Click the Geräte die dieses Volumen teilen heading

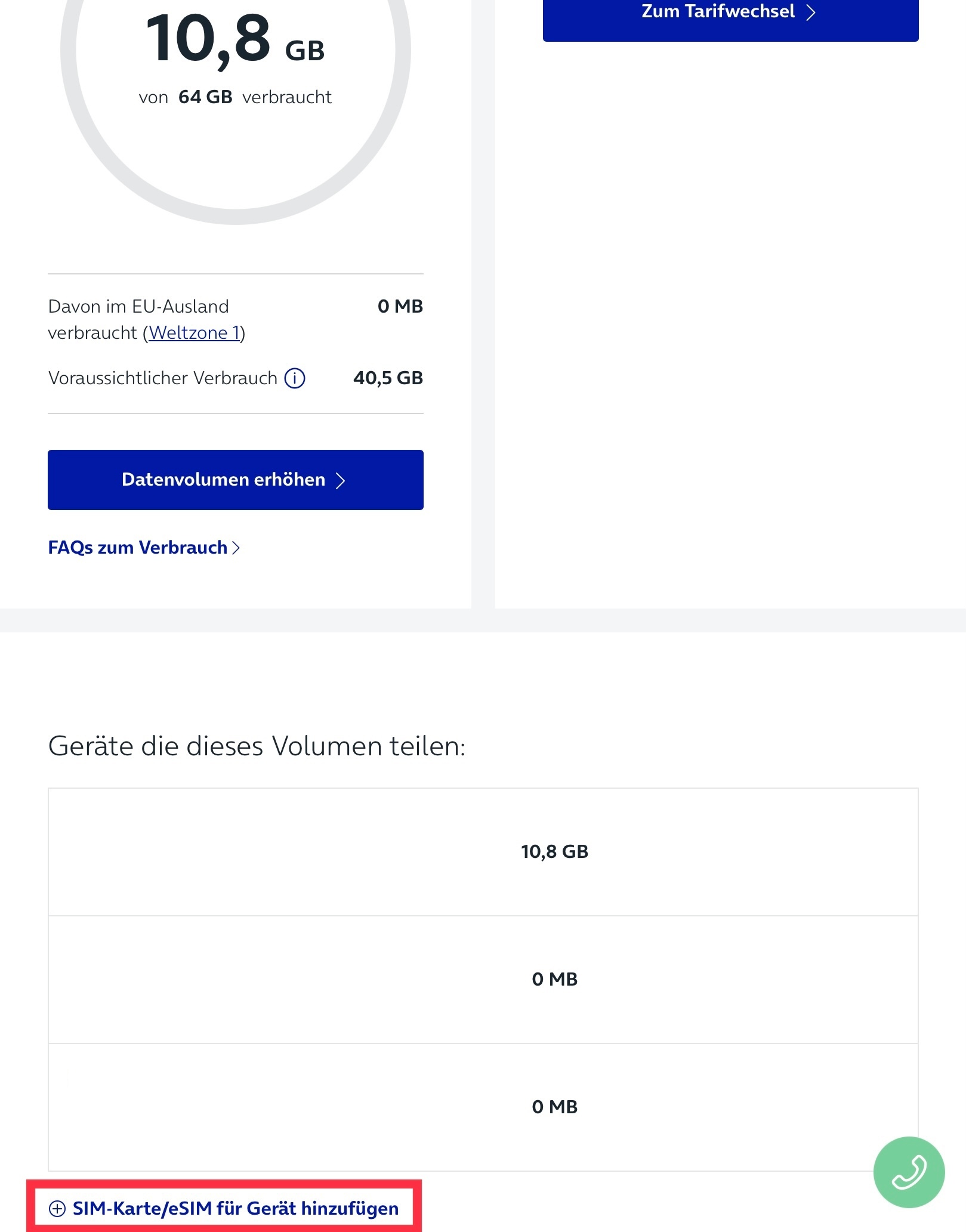(257, 746)
